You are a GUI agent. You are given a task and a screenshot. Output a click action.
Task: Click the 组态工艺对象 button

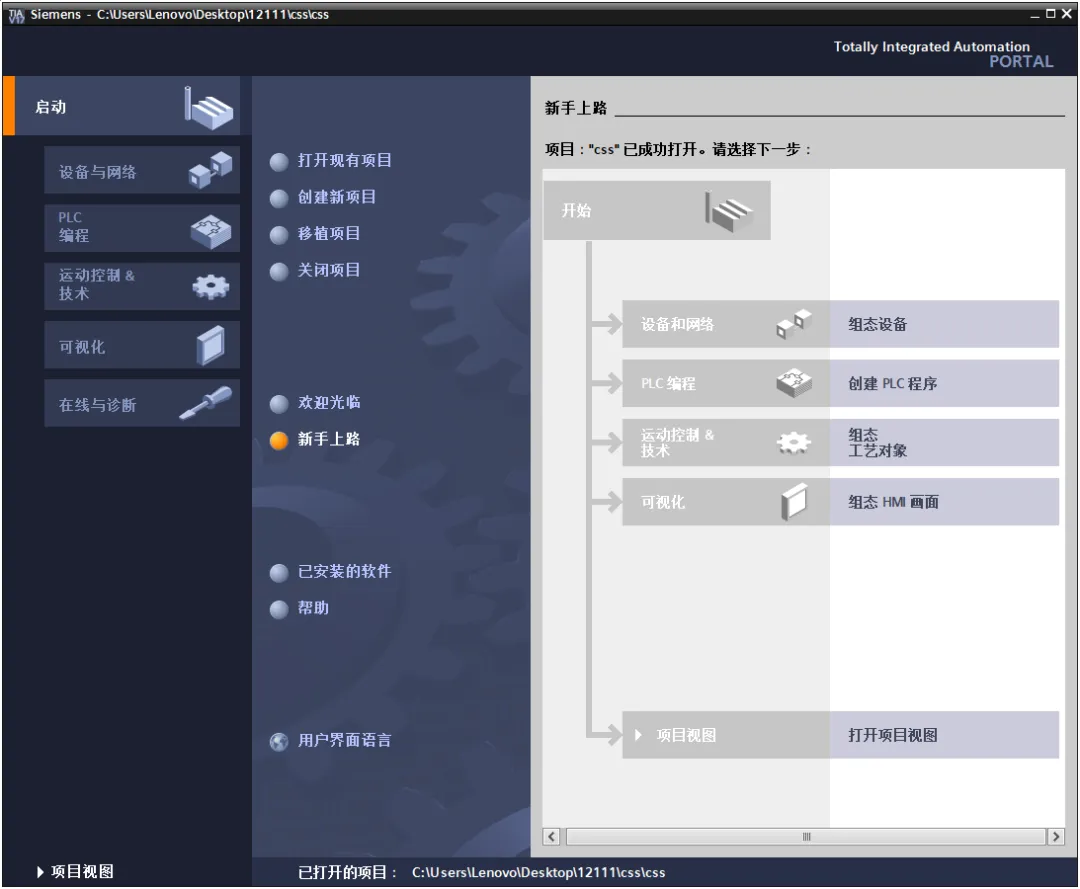(944, 442)
